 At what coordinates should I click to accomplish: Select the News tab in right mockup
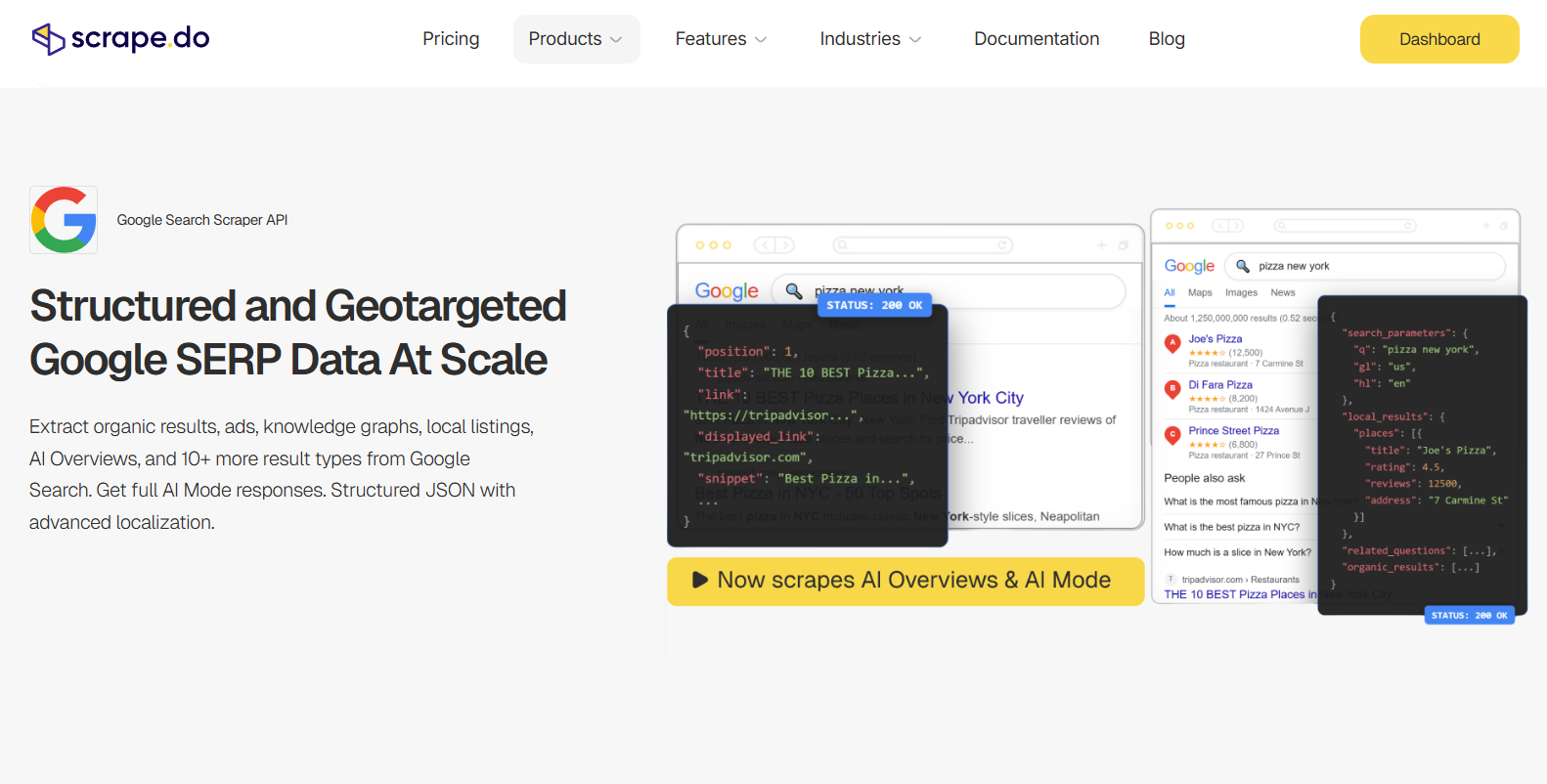pos(1283,292)
